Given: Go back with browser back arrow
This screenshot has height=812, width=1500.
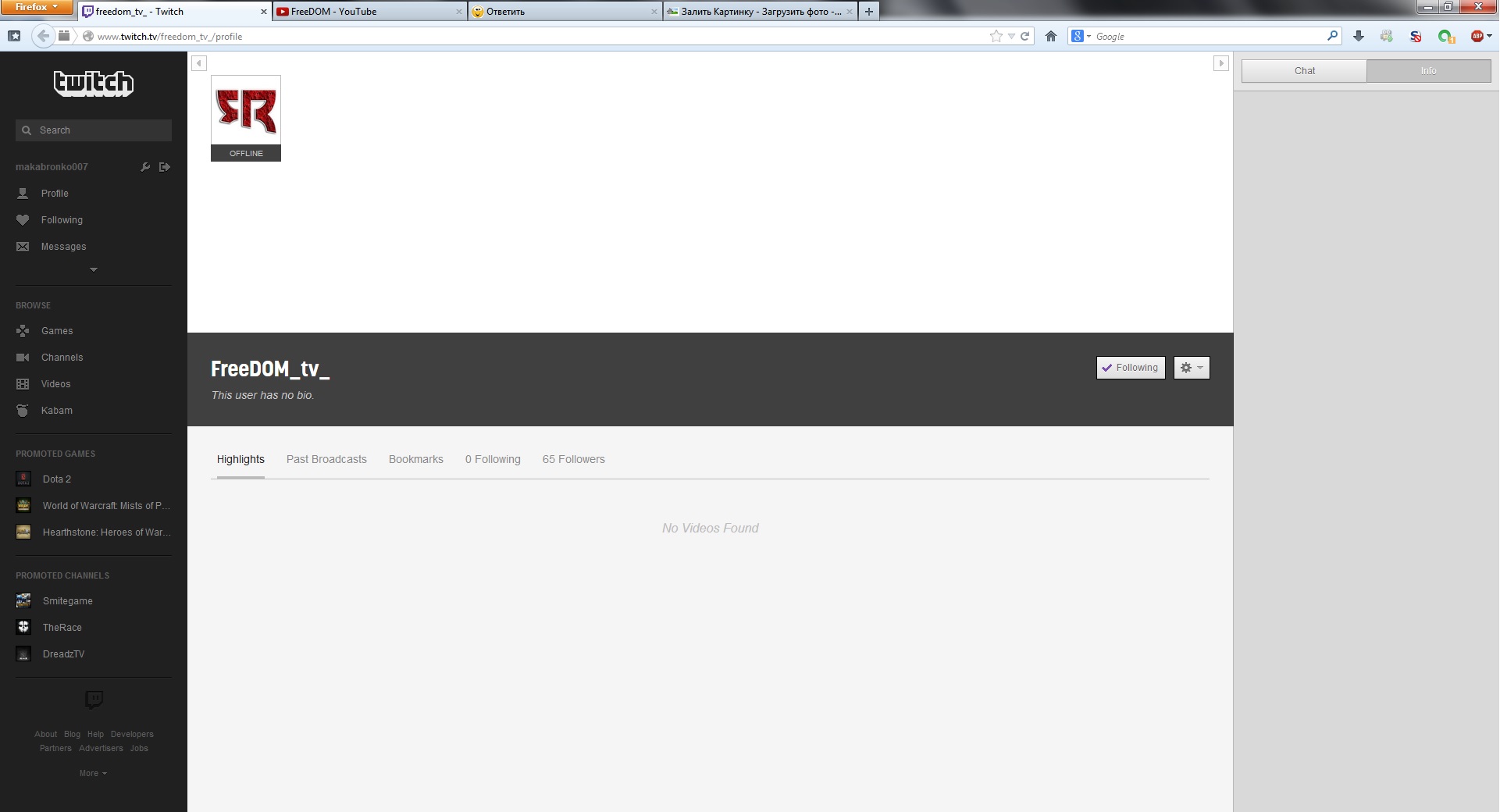Looking at the screenshot, I should coord(44,36).
